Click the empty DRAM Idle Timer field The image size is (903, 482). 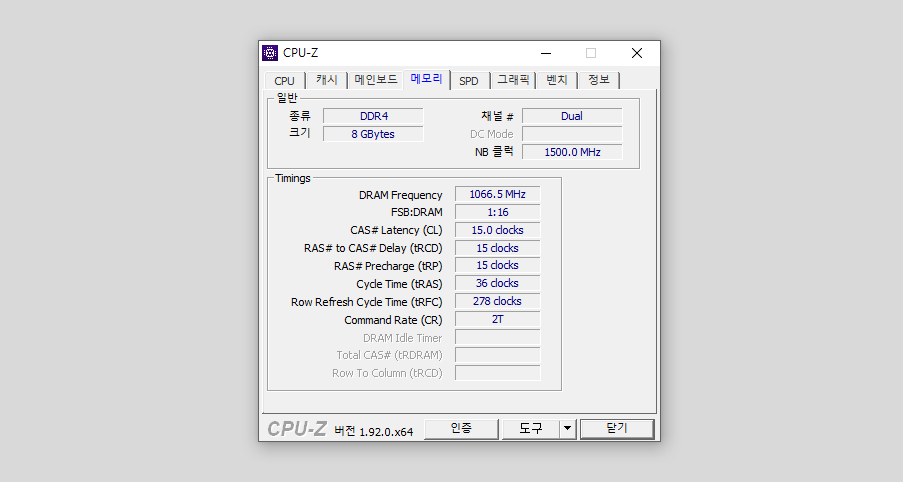point(498,337)
